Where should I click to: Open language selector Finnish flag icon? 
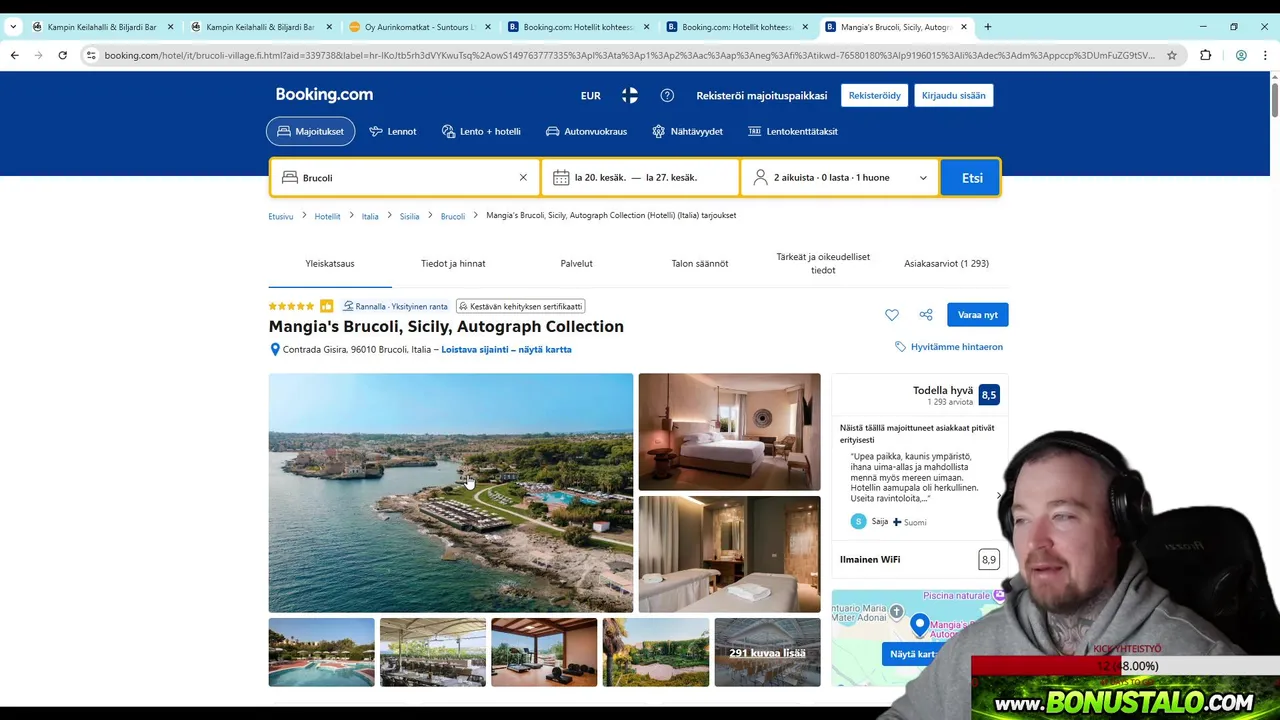pyautogui.click(x=630, y=95)
